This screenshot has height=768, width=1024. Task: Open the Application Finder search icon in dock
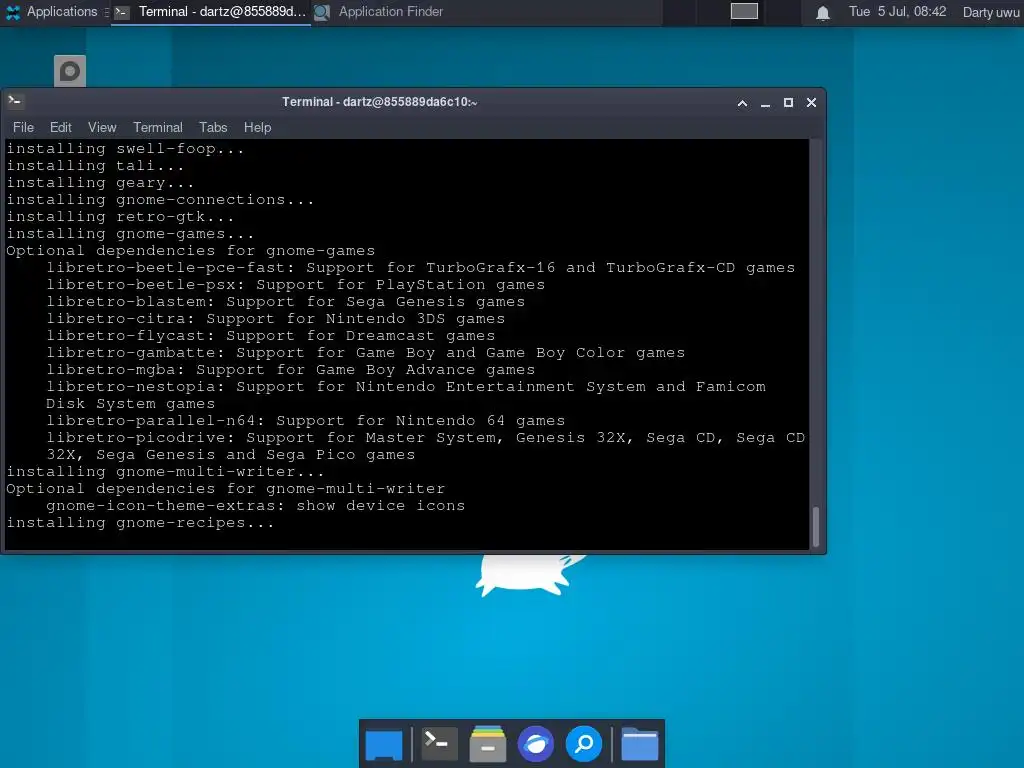tap(584, 744)
